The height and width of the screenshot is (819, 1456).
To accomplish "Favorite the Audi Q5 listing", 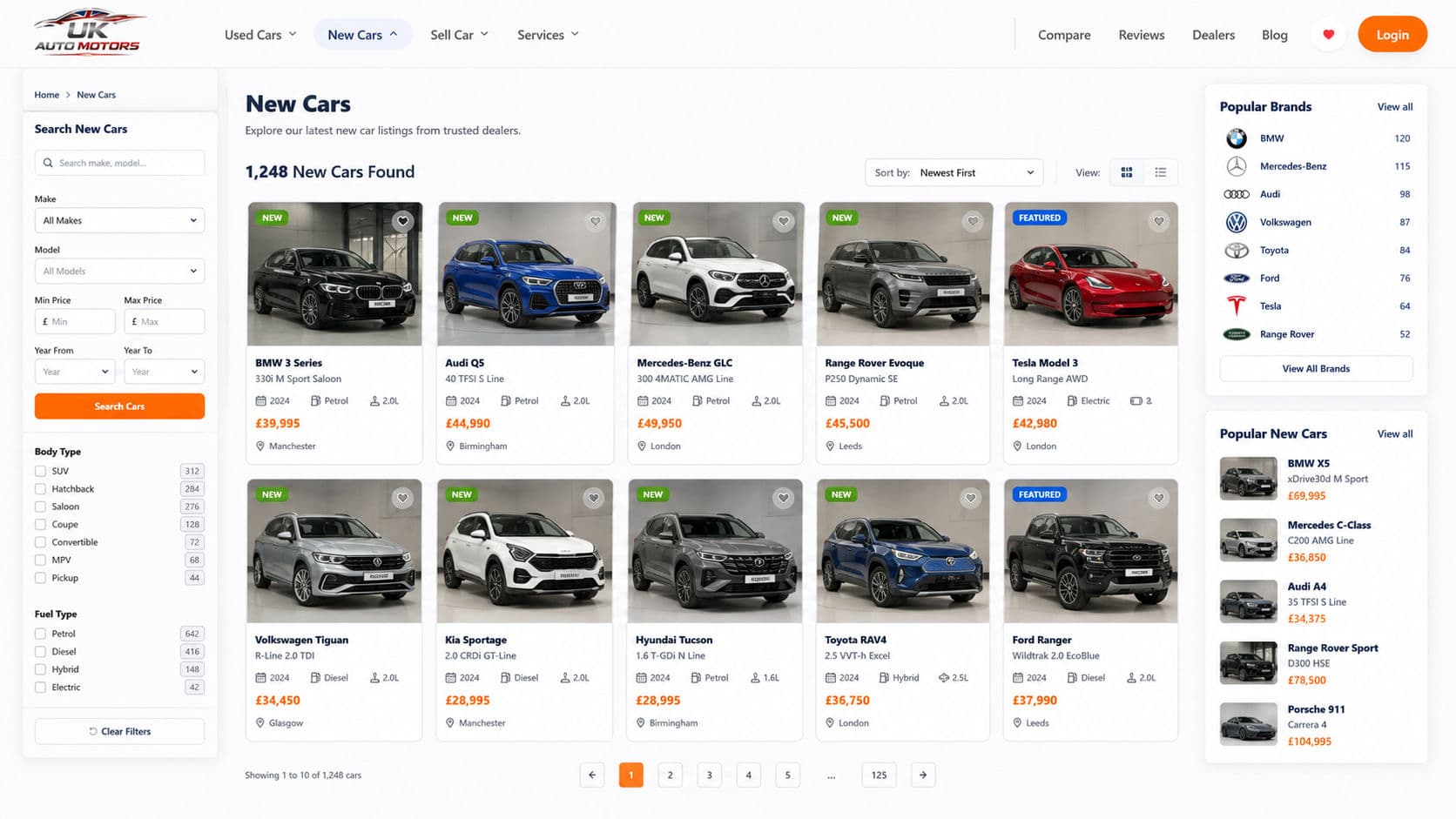I will point(596,221).
